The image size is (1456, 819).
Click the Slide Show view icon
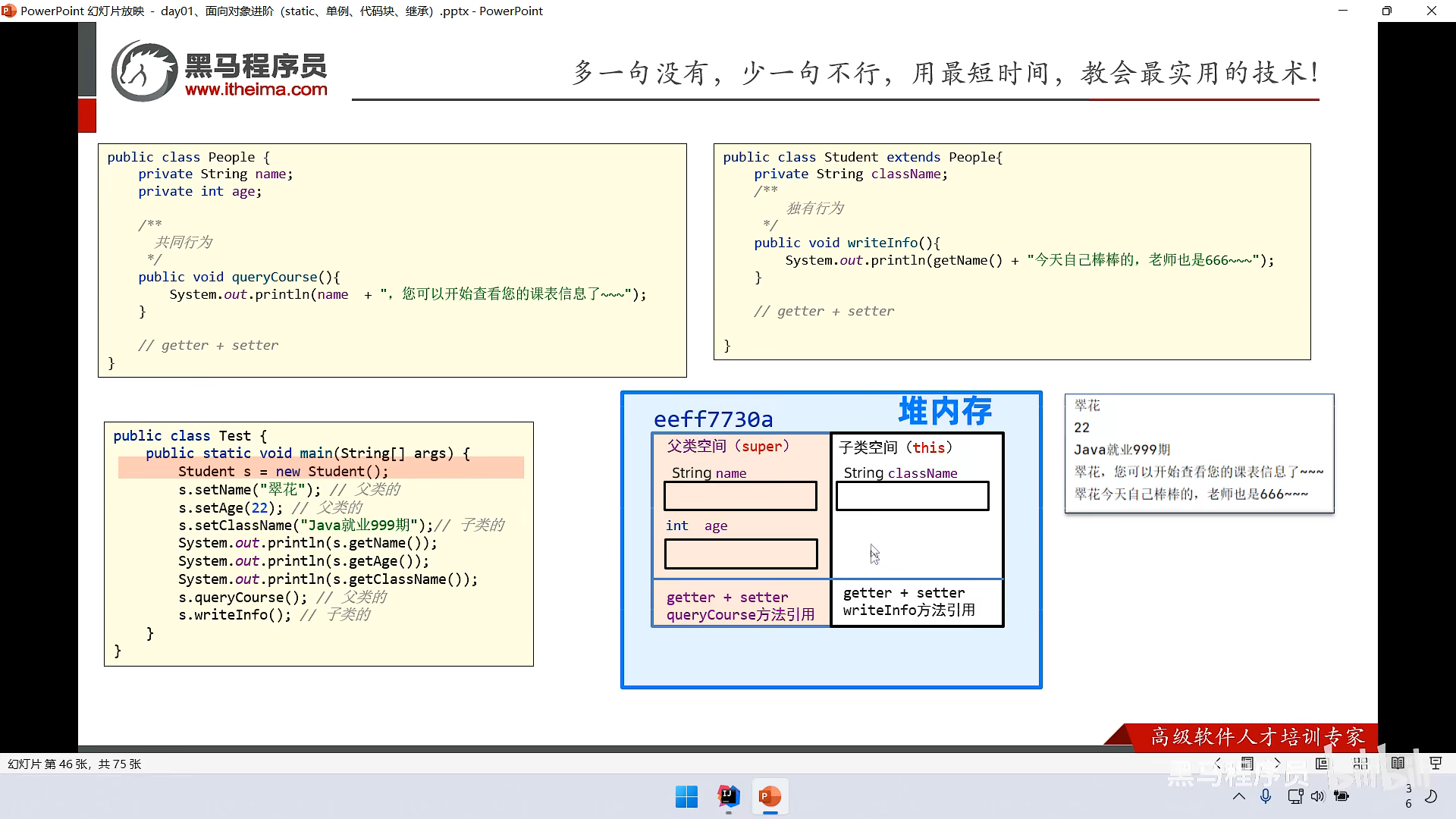pyautogui.click(x=1435, y=764)
